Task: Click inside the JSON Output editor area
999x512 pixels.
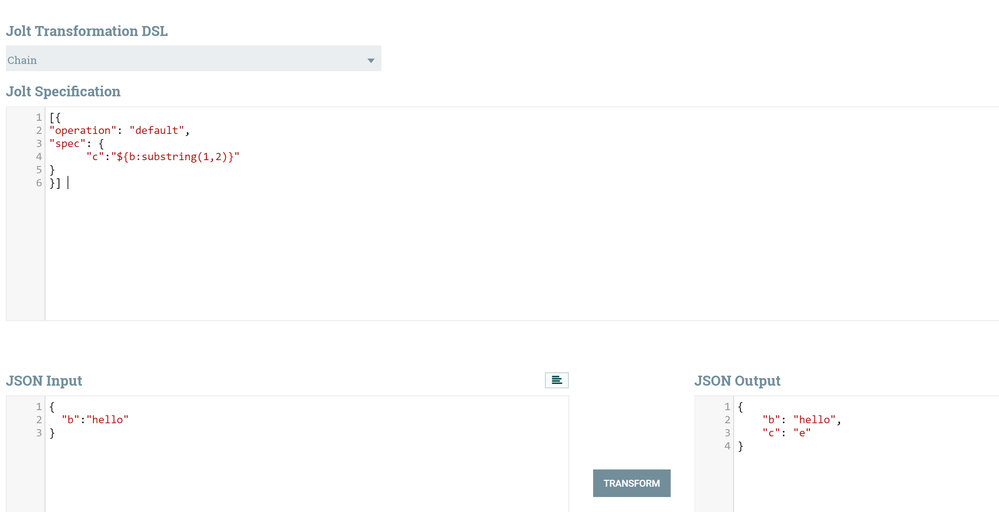Action: pyautogui.click(x=866, y=453)
